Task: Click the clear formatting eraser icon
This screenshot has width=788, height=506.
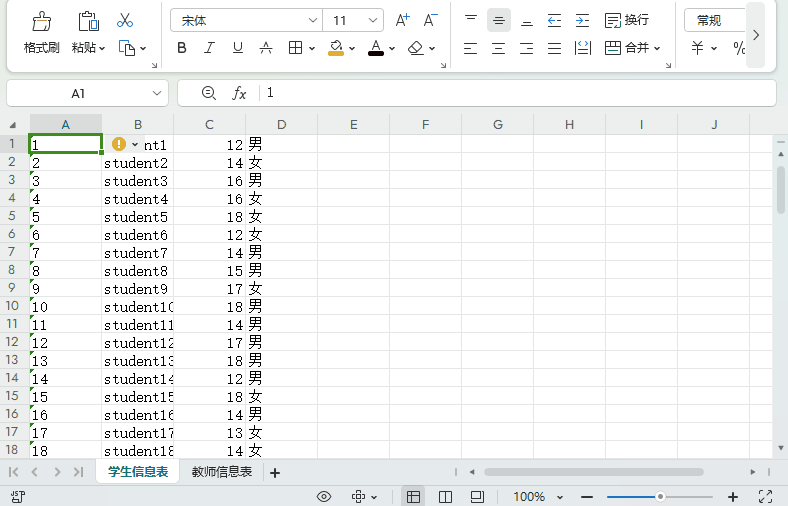Action: (417, 48)
